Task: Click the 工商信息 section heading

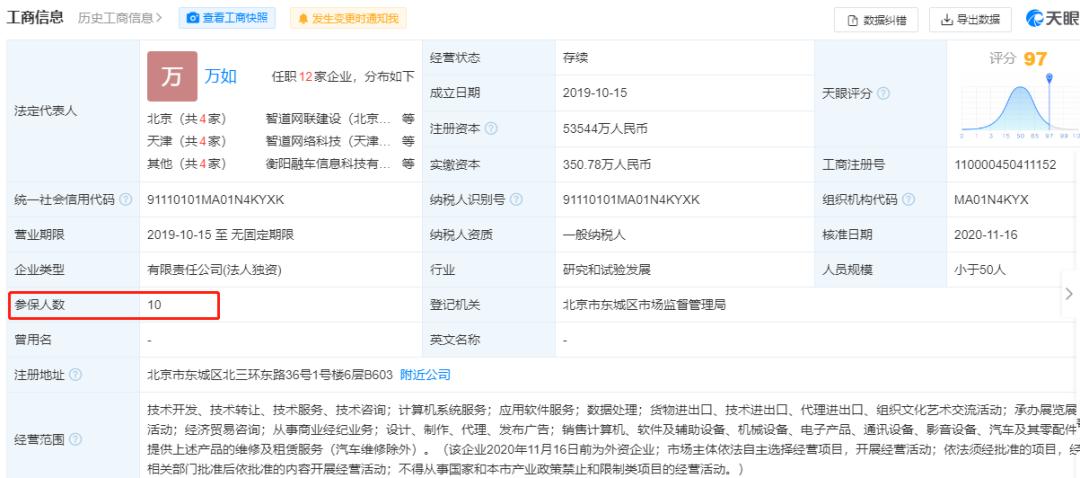Action: point(35,18)
